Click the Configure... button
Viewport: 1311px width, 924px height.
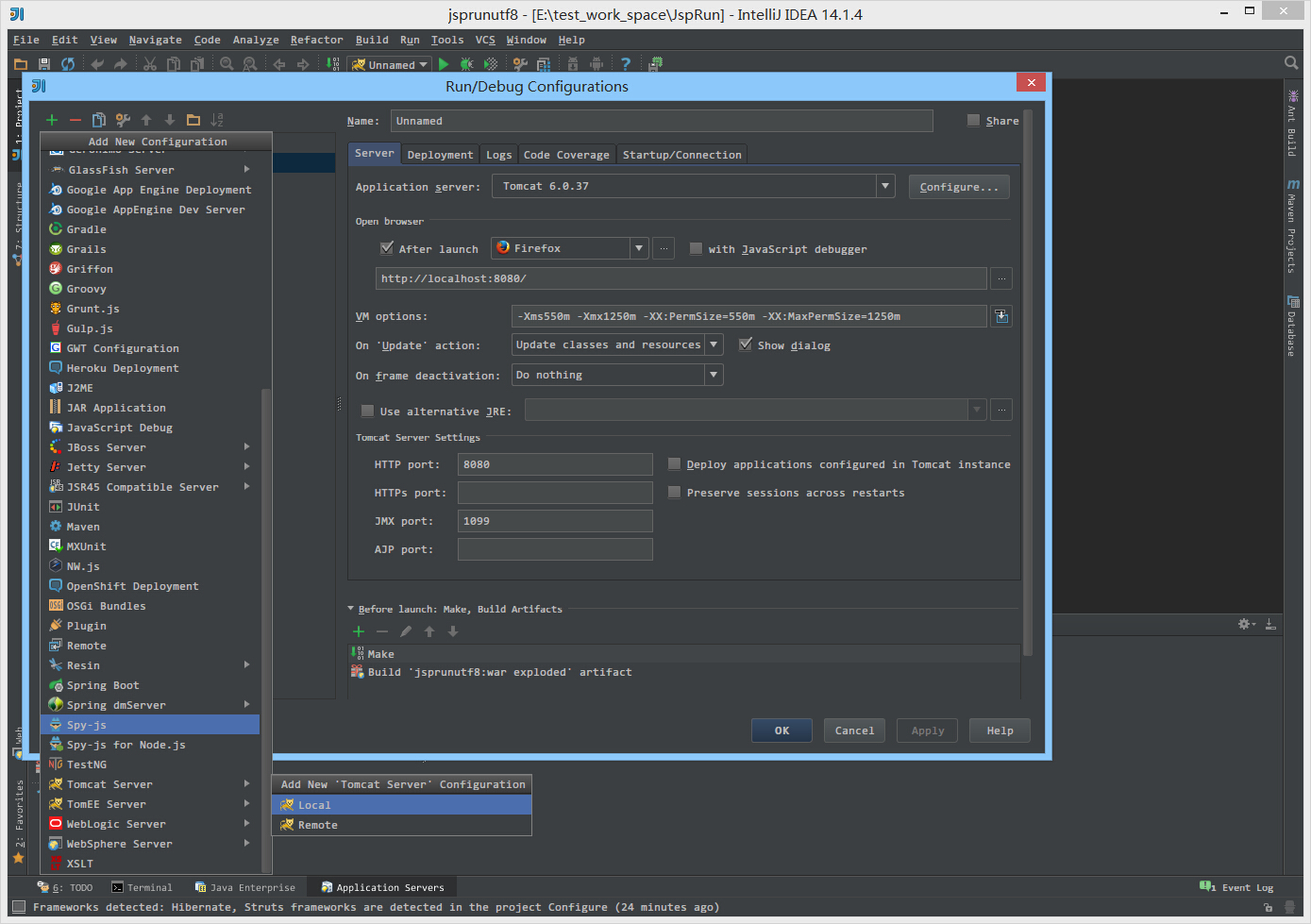point(958,187)
